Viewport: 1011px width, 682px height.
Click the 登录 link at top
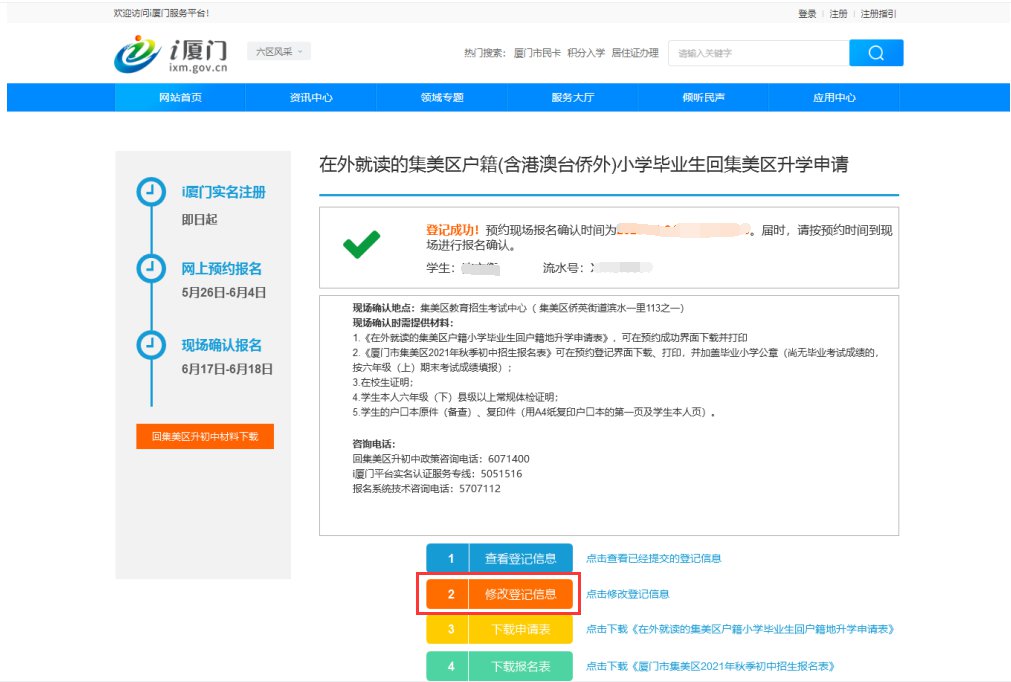(x=807, y=14)
